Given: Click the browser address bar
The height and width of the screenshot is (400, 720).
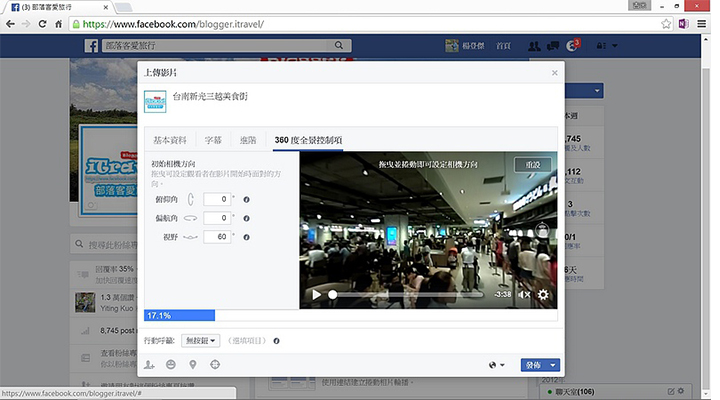Looking at the screenshot, I should click(371, 24).
